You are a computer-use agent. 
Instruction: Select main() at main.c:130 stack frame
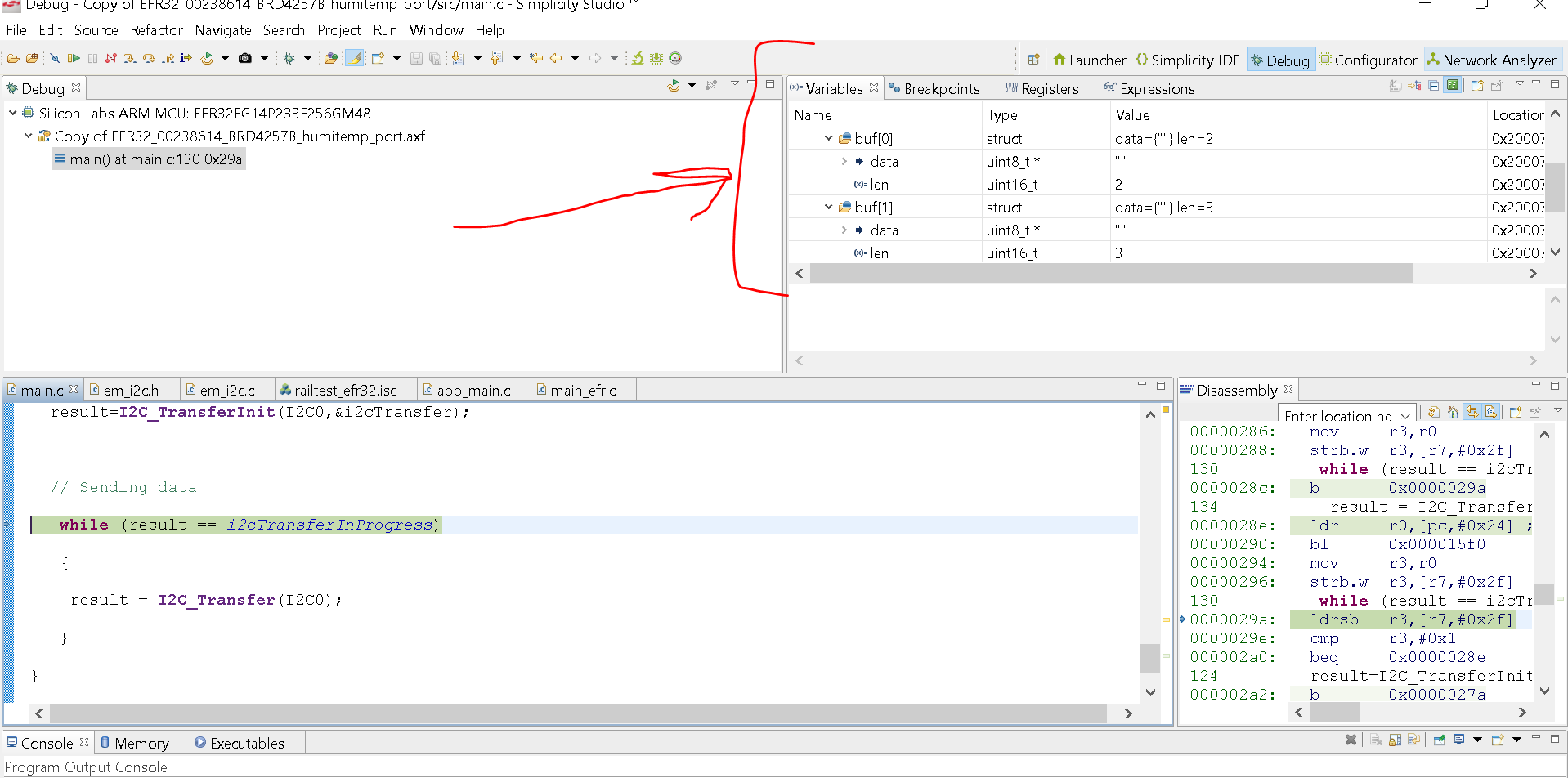149,159
